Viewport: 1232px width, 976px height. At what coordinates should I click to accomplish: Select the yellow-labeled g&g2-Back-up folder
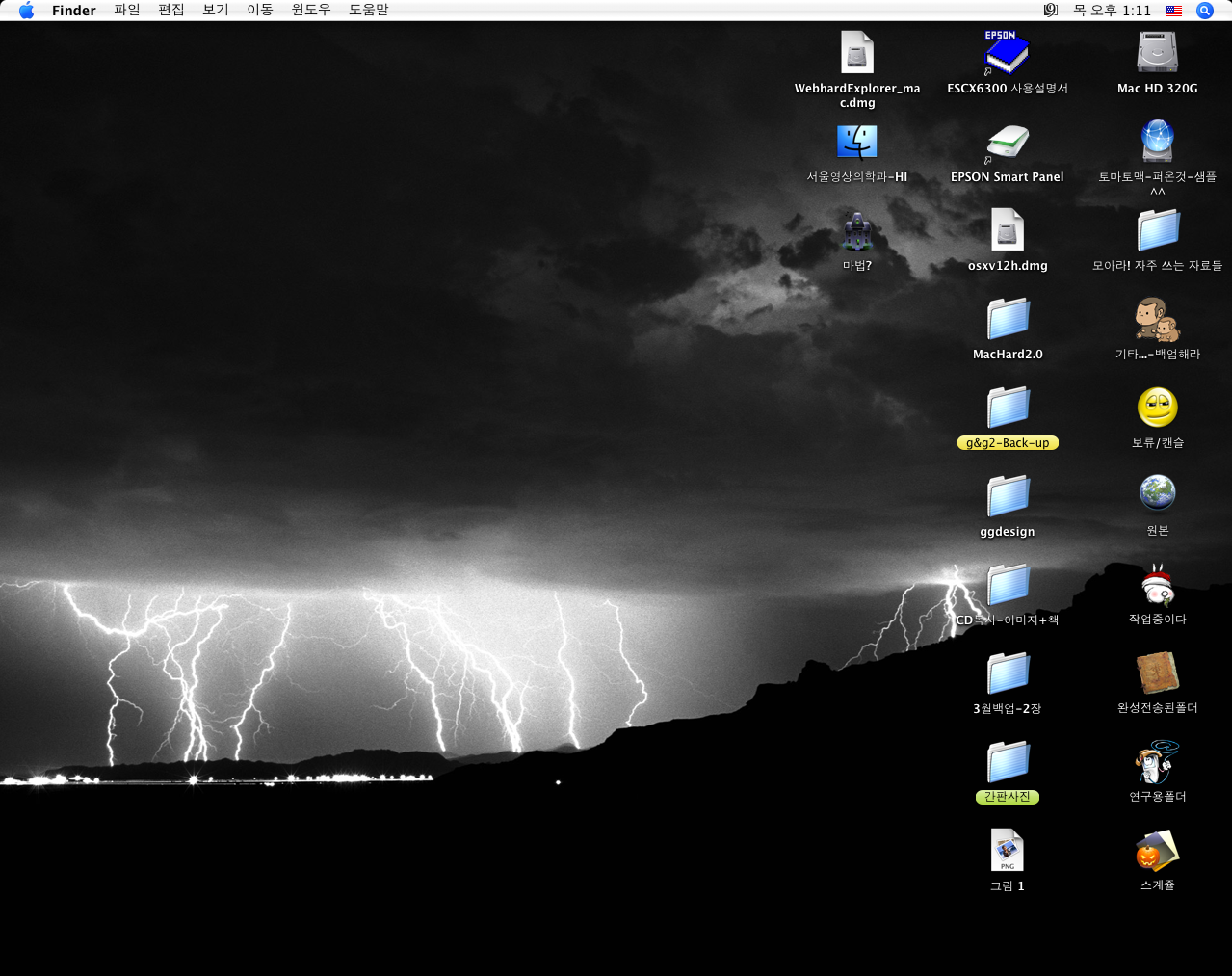(1008, 408)
